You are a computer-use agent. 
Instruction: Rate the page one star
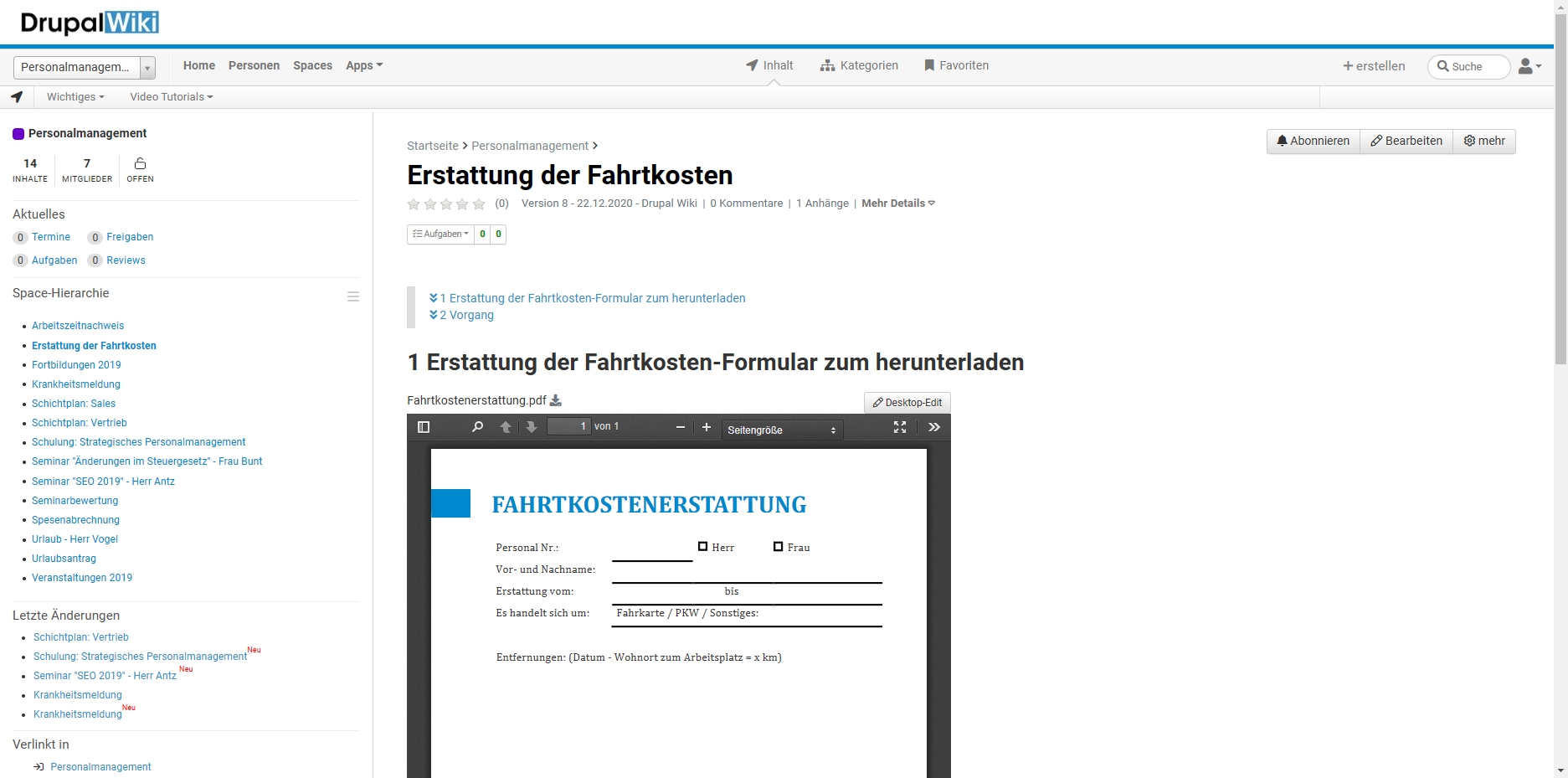[414, 204]
